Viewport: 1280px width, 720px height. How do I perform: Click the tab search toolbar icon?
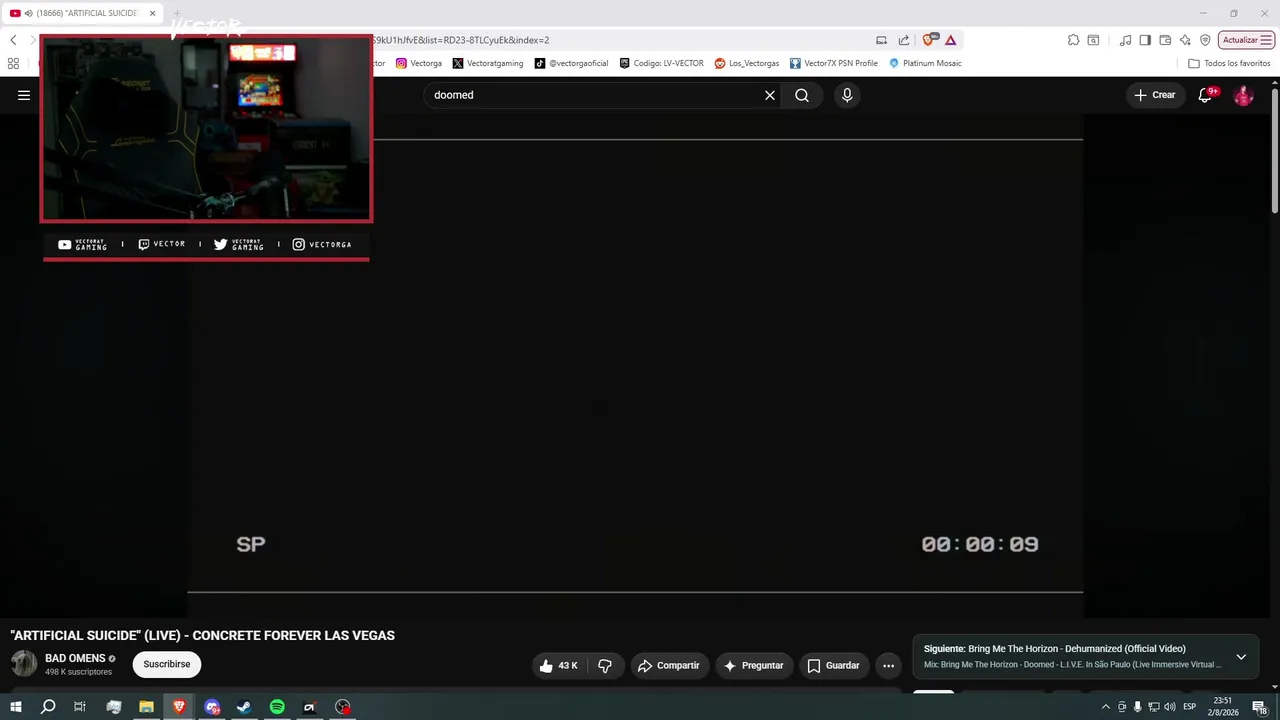[x=1093, y=40]
